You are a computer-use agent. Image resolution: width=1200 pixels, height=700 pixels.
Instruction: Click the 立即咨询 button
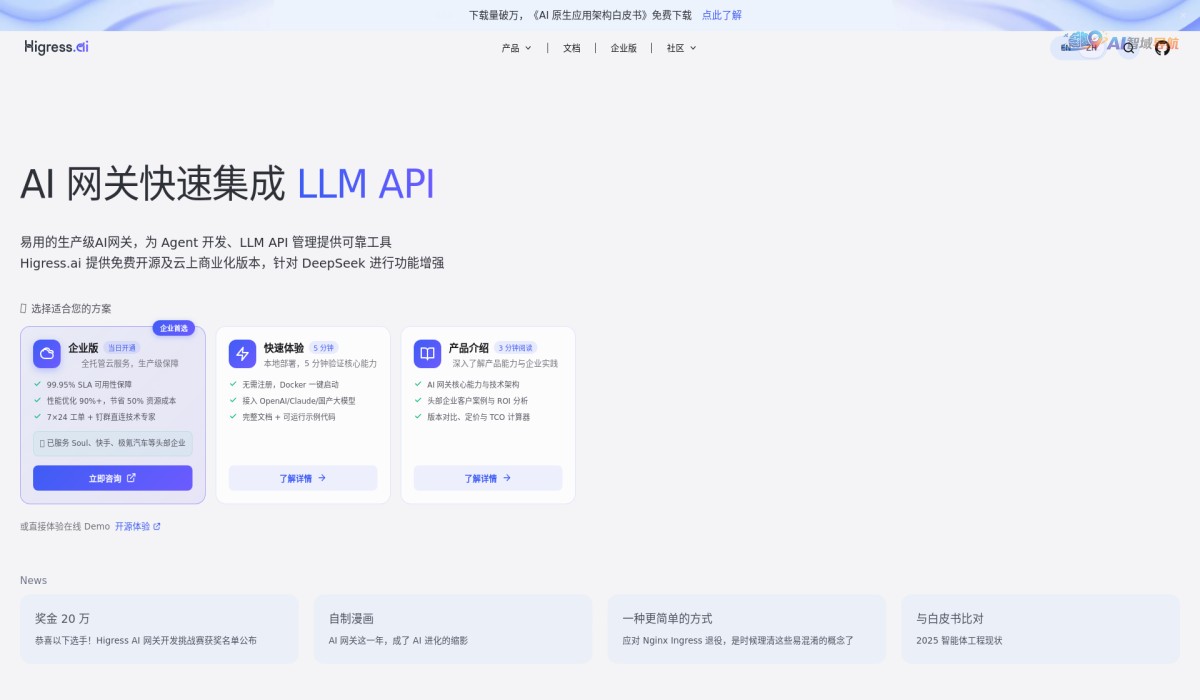click(x=112, y=477)
